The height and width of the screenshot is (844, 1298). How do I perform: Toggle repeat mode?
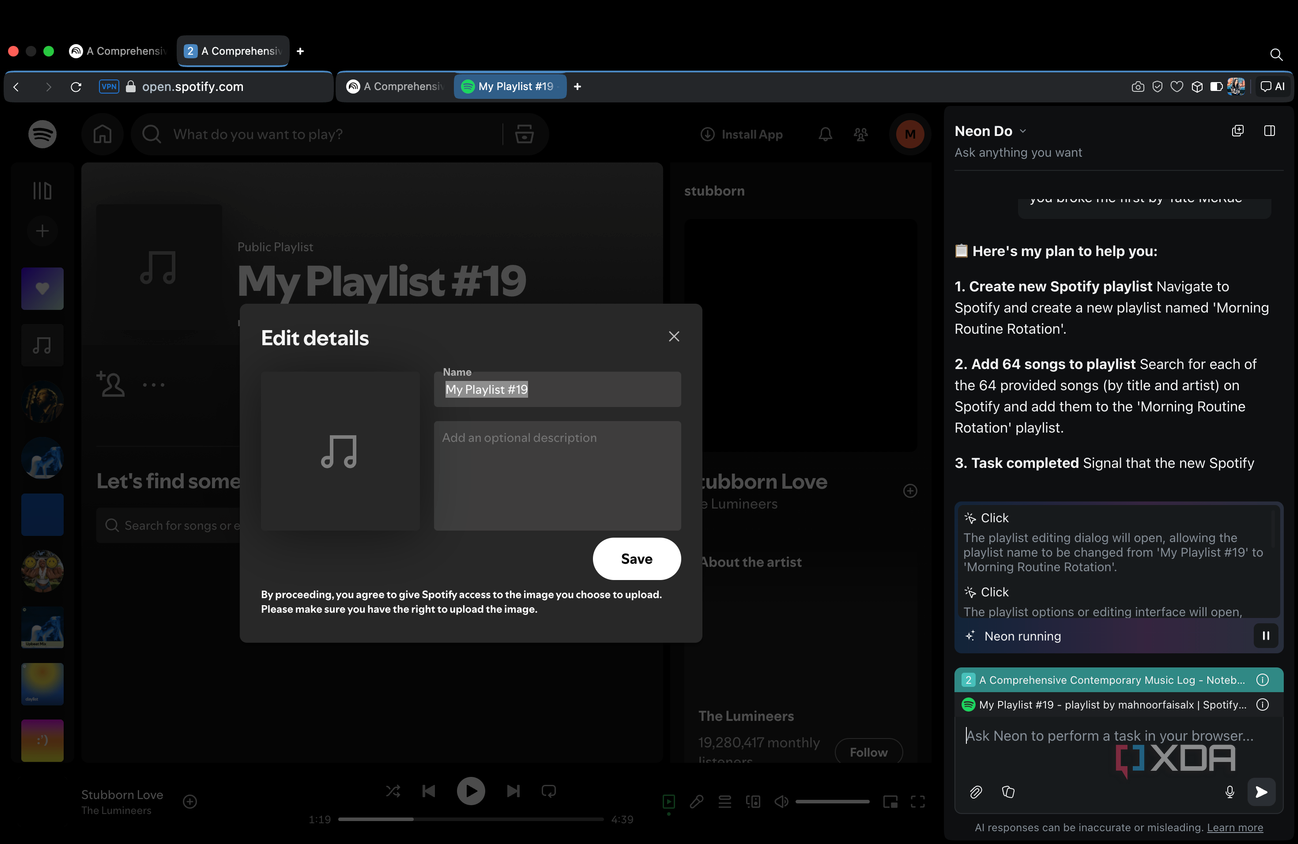[x=549, y=791]
